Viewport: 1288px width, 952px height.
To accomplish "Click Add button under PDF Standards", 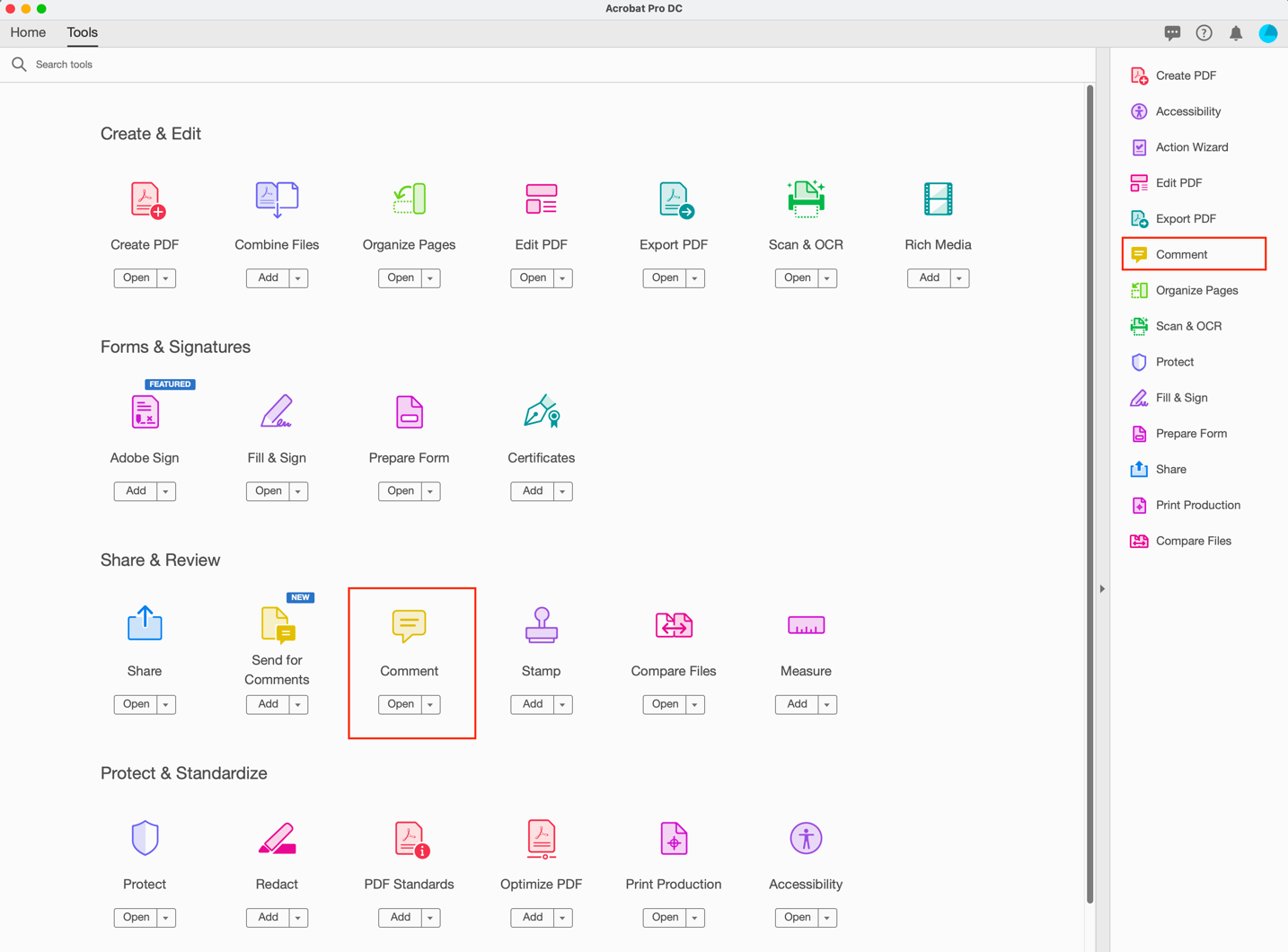I will pyautogui.click(x=400, y=918).
